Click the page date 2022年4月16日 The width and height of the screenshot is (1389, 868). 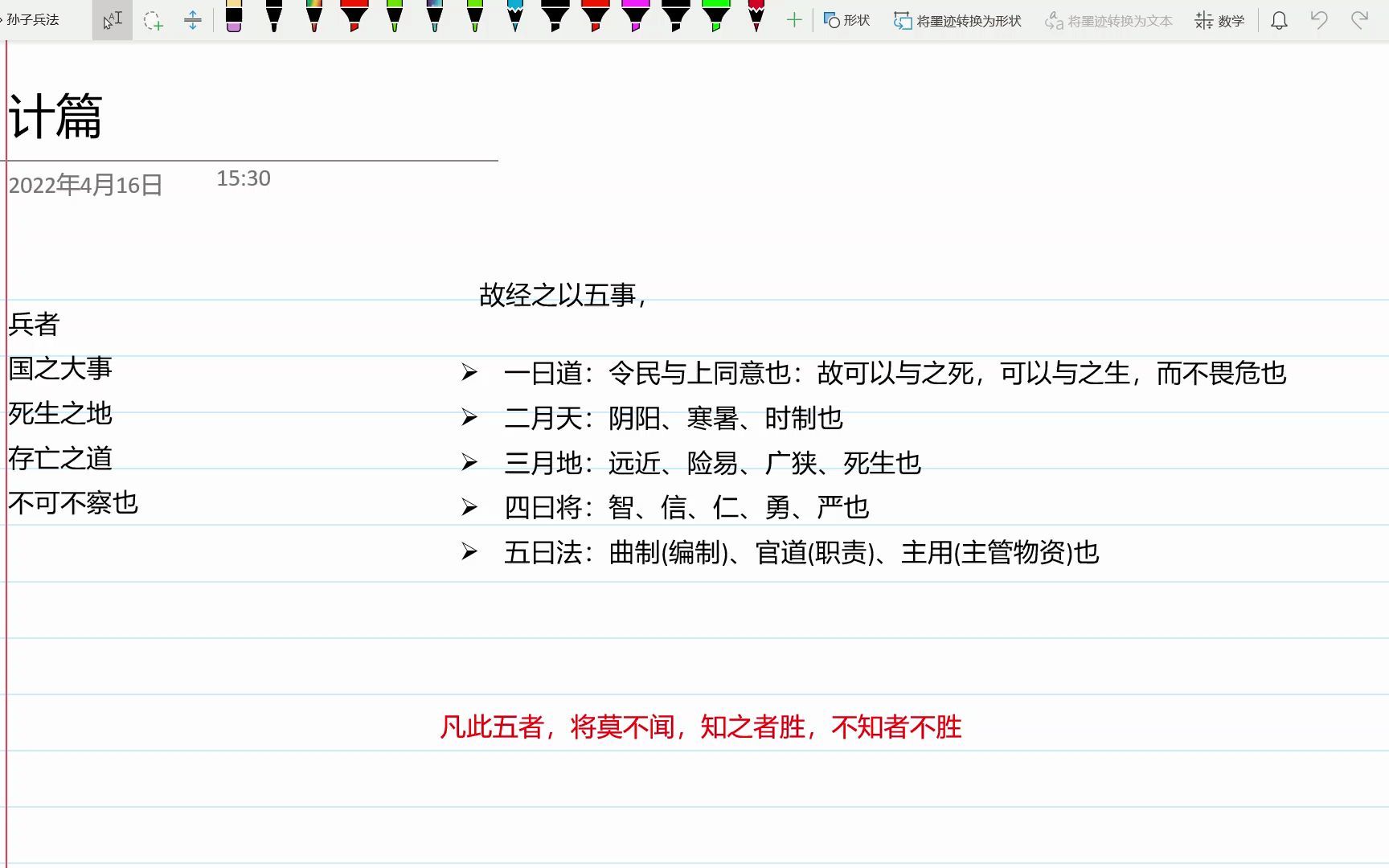tap(85, 186)
